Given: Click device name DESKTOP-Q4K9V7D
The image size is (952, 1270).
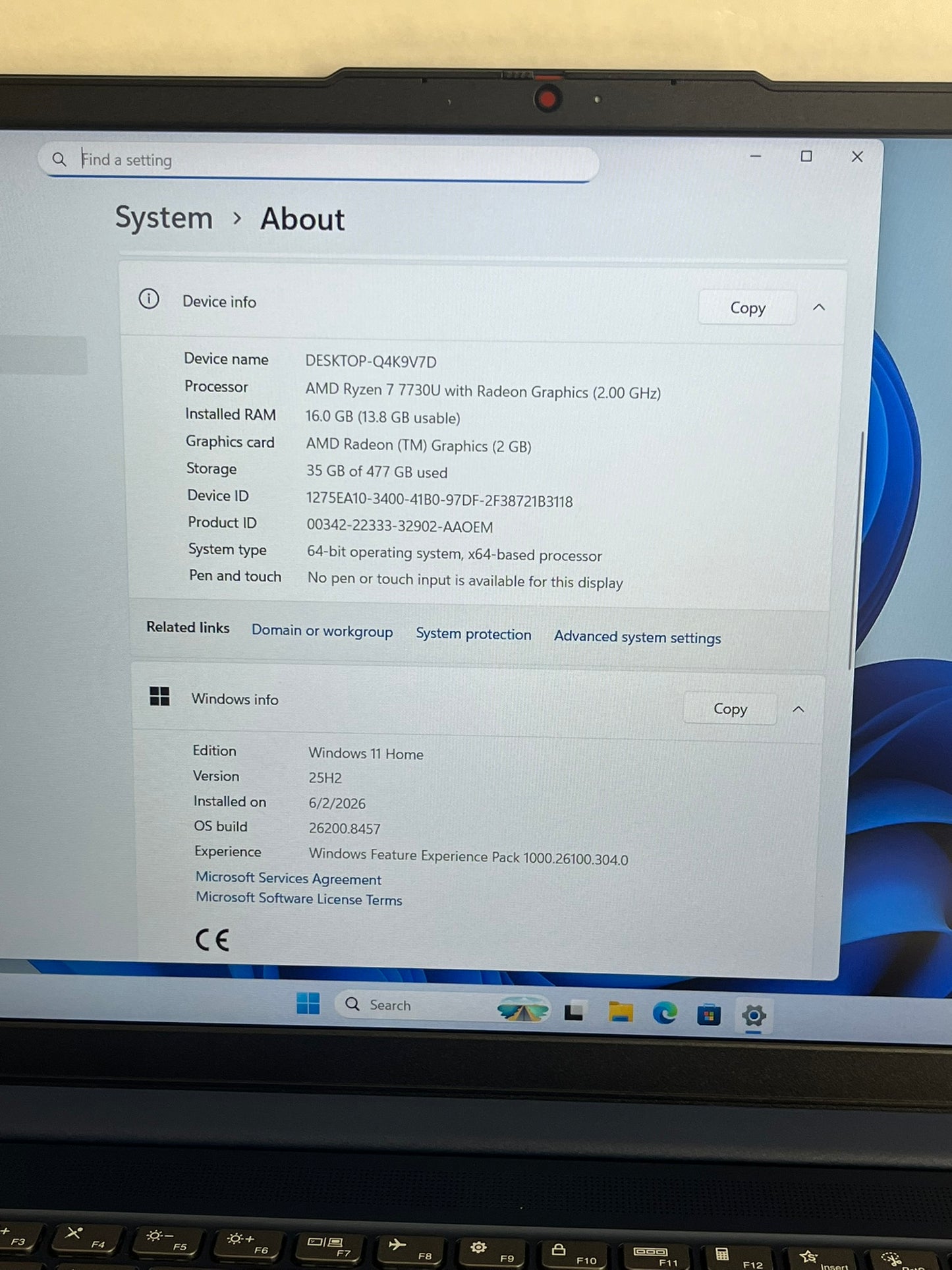Looking at the screenshot, I should 371,361.
